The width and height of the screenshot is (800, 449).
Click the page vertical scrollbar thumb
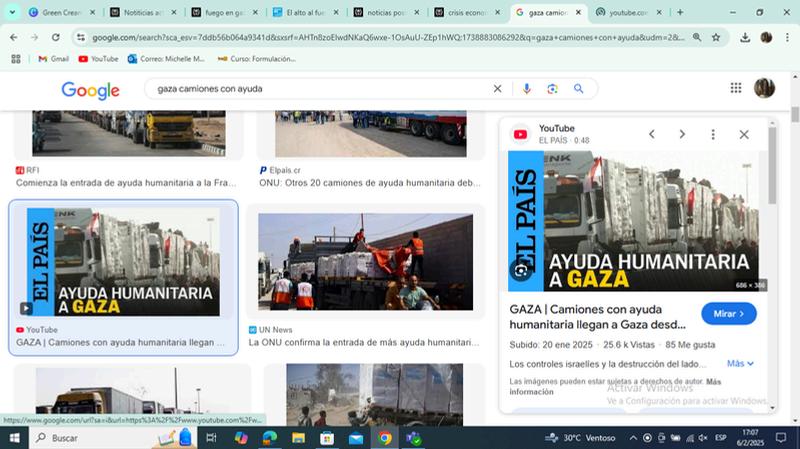[795, 114]
